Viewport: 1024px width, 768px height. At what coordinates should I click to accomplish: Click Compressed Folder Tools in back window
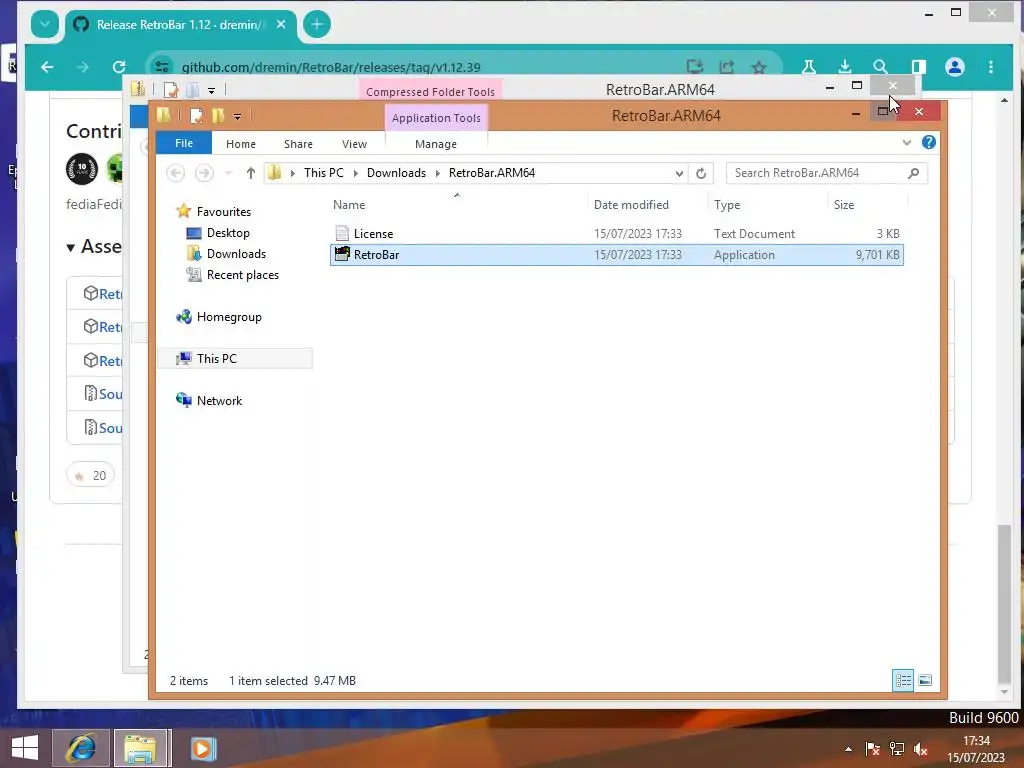pyautogui.click(x=430, y=91)
